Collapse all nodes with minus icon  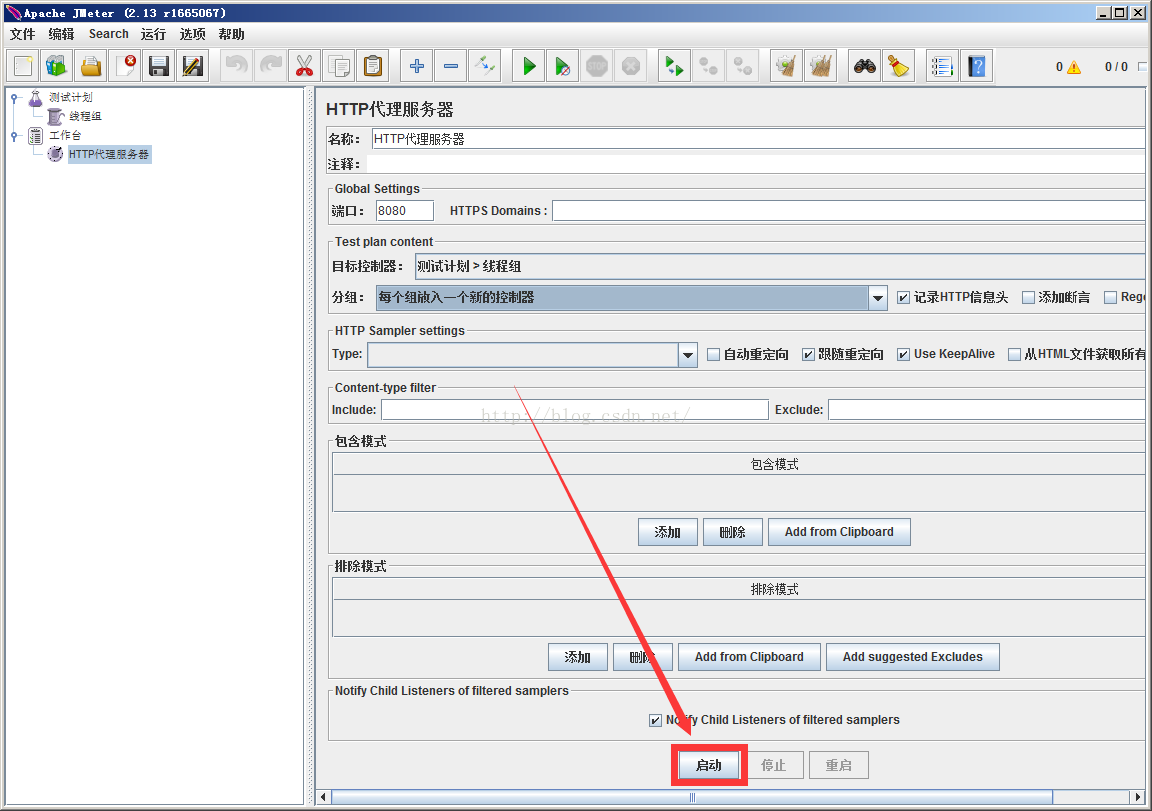[450, 66]
